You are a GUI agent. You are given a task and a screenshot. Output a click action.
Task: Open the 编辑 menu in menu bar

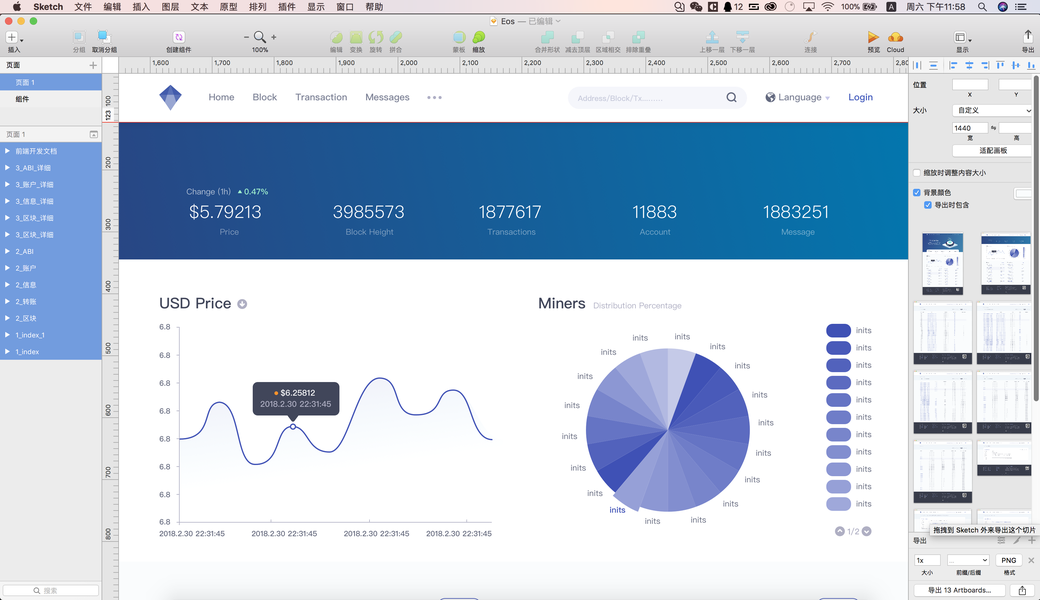click(x=112, y=7)
